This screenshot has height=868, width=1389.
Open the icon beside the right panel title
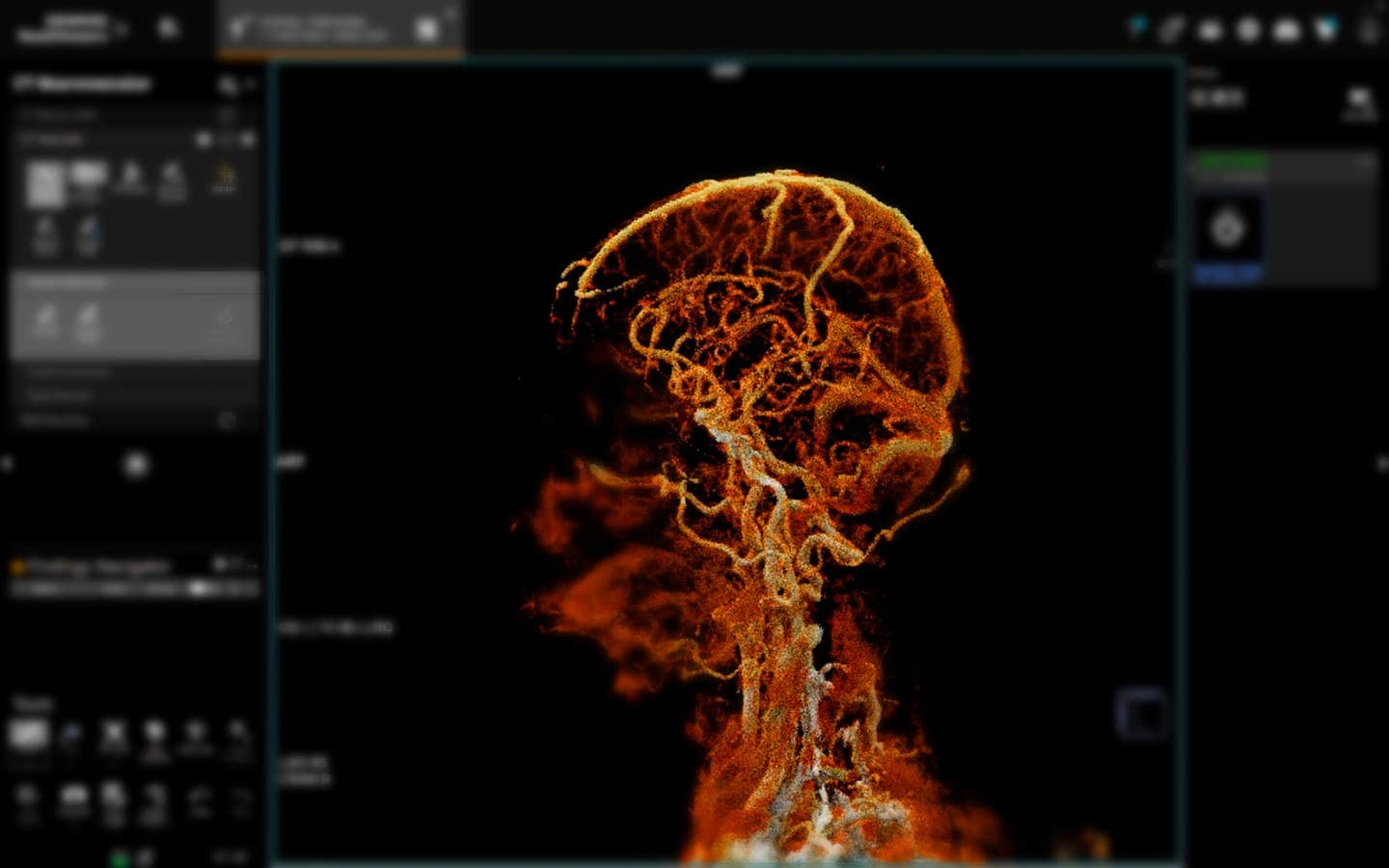(x=1359, y=101)
